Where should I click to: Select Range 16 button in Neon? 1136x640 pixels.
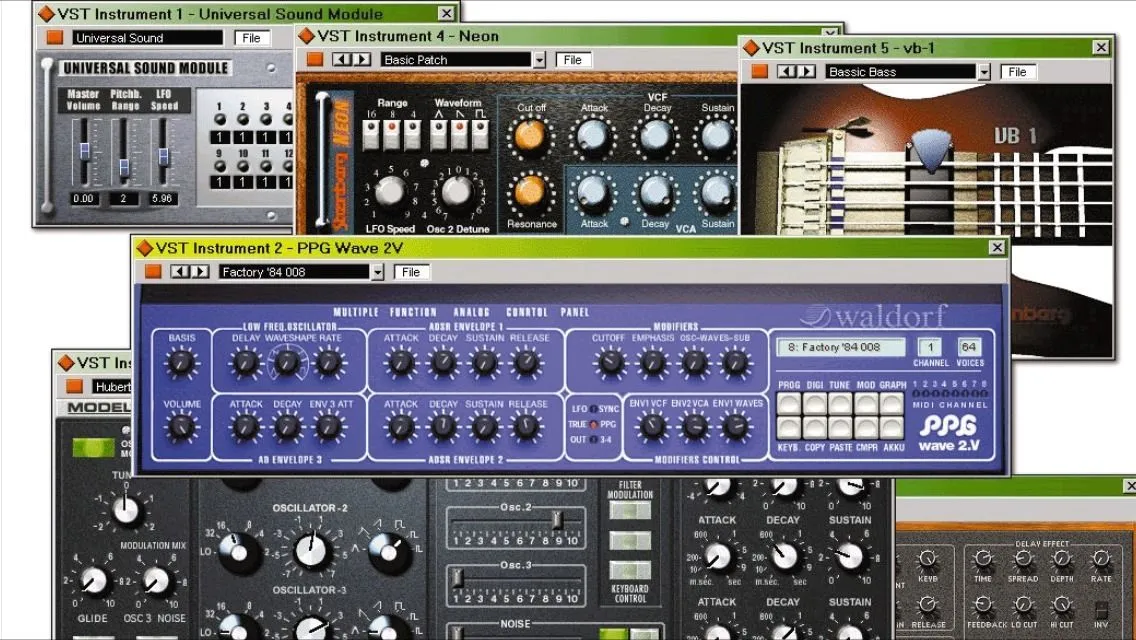(x=371, y=134)
